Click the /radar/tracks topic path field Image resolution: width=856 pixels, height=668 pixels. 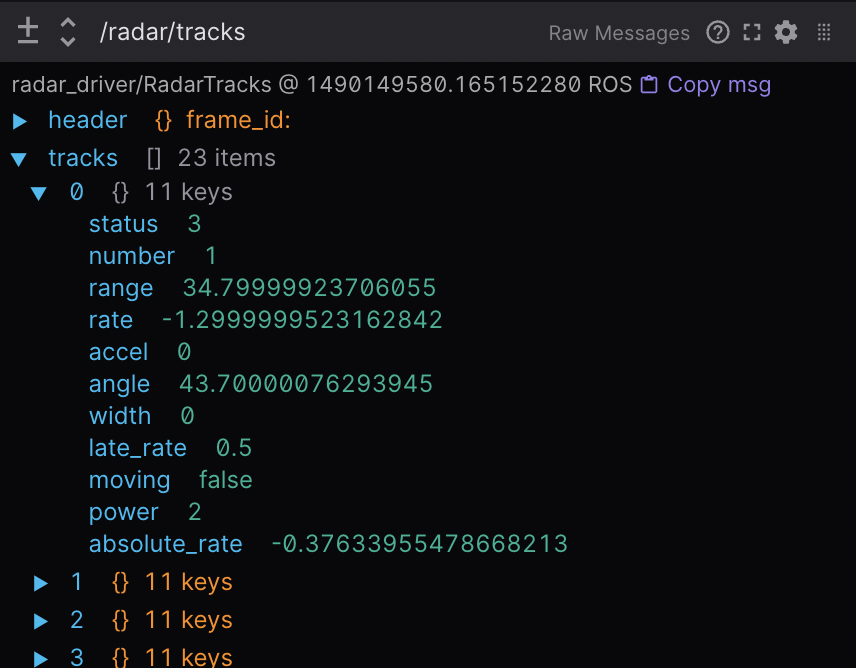point(172,33)
